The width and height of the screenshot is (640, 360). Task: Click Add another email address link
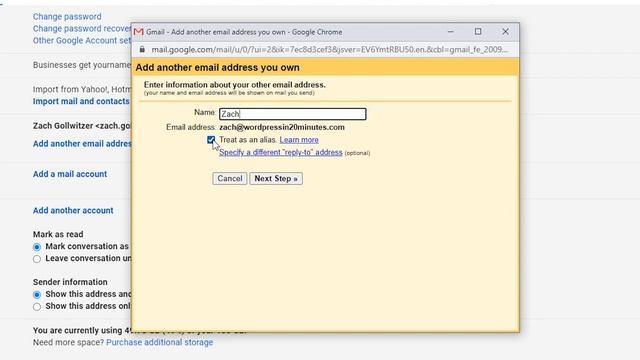pyautogui.click(x=82, y=144)
